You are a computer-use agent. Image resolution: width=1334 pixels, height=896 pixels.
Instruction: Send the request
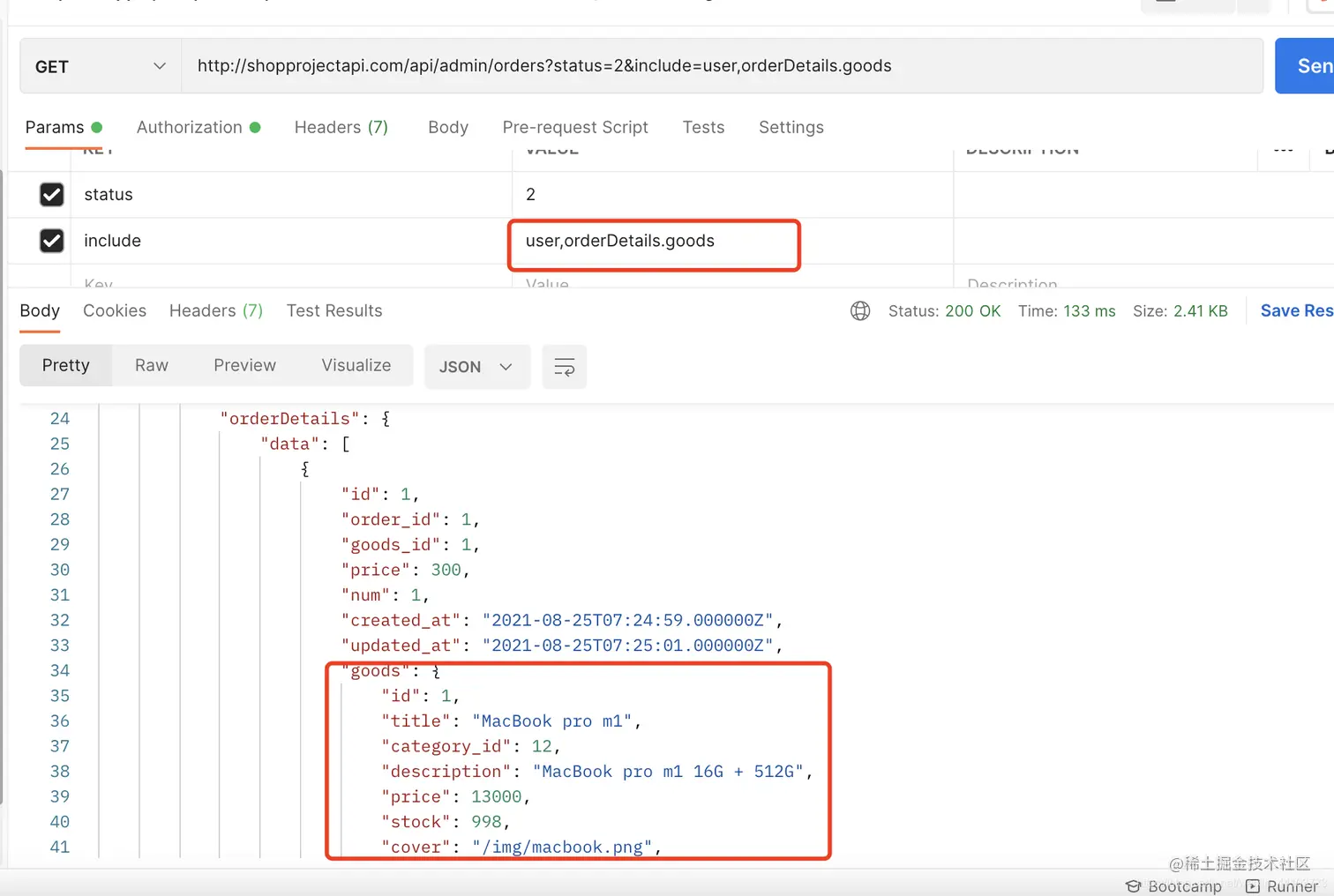(x=1306, y=66)
